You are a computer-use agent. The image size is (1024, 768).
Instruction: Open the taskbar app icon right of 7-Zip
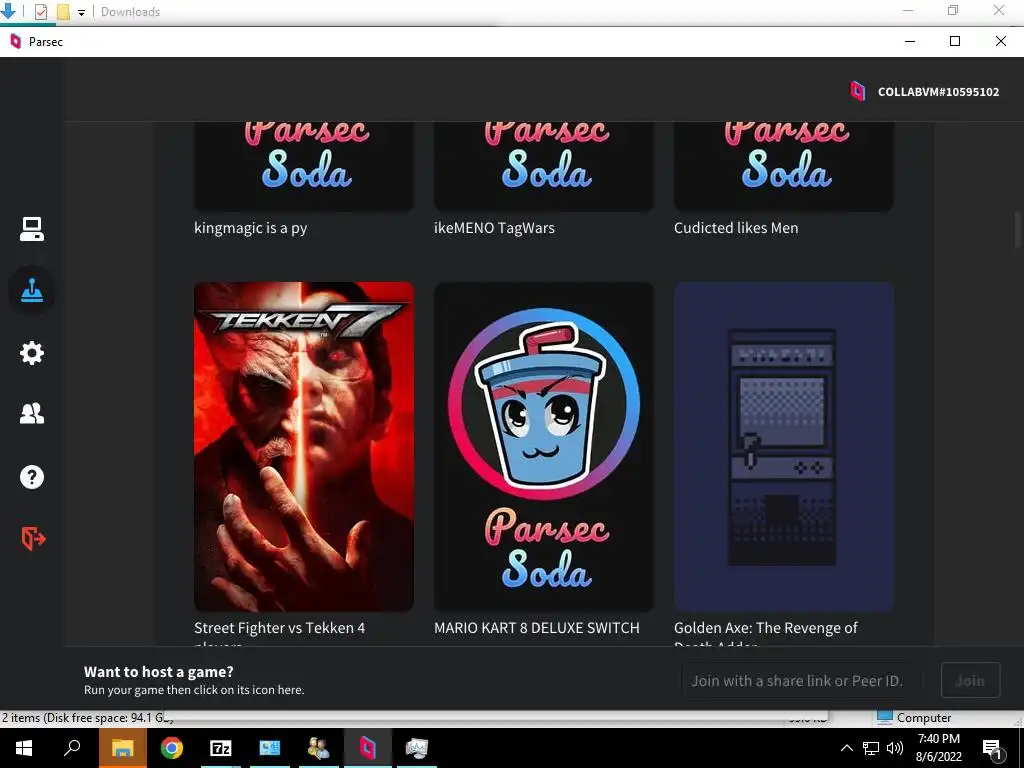click(x=270, y=748)
